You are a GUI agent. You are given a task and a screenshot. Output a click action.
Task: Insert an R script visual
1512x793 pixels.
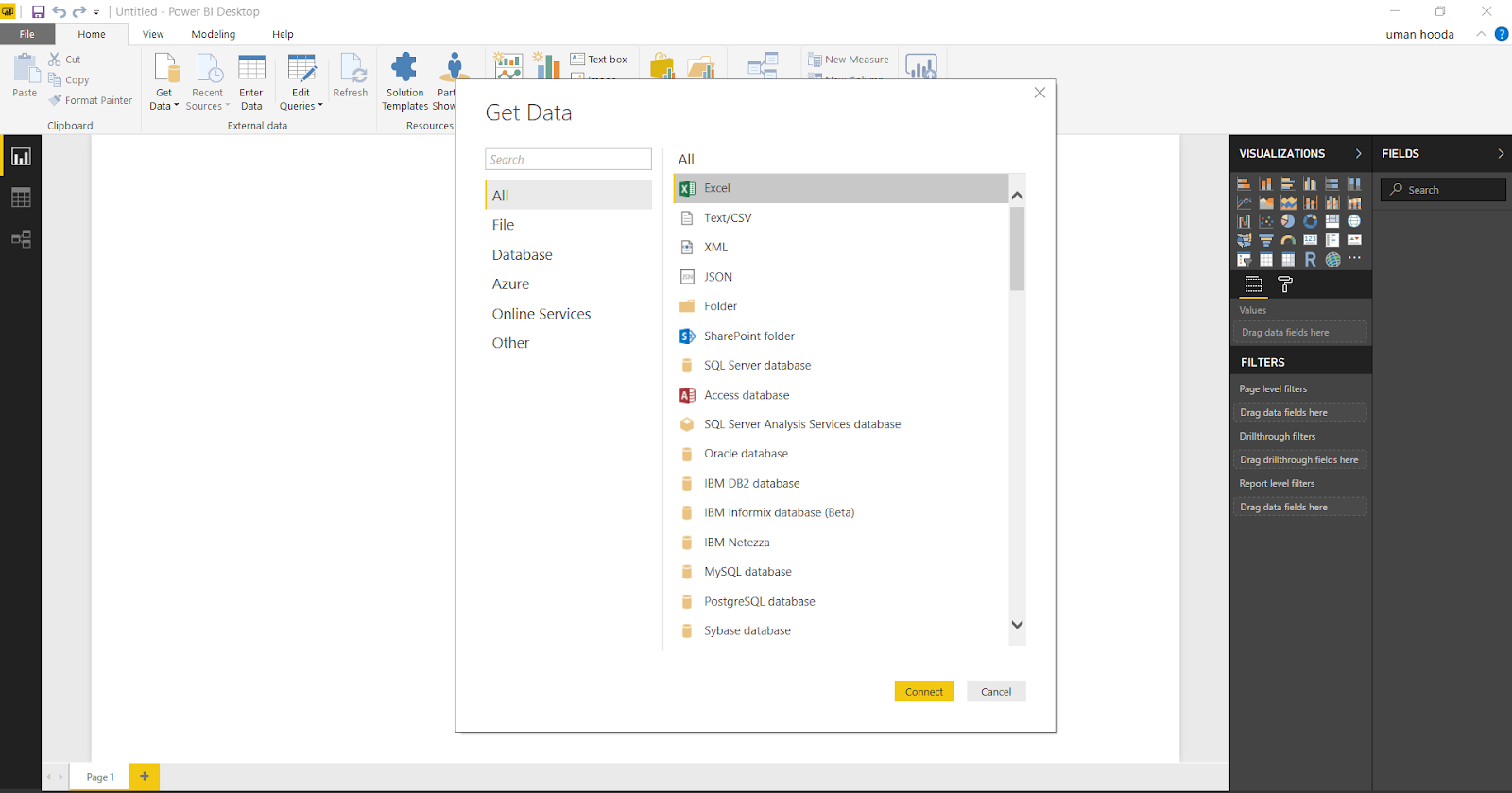tap(1310, 259)
